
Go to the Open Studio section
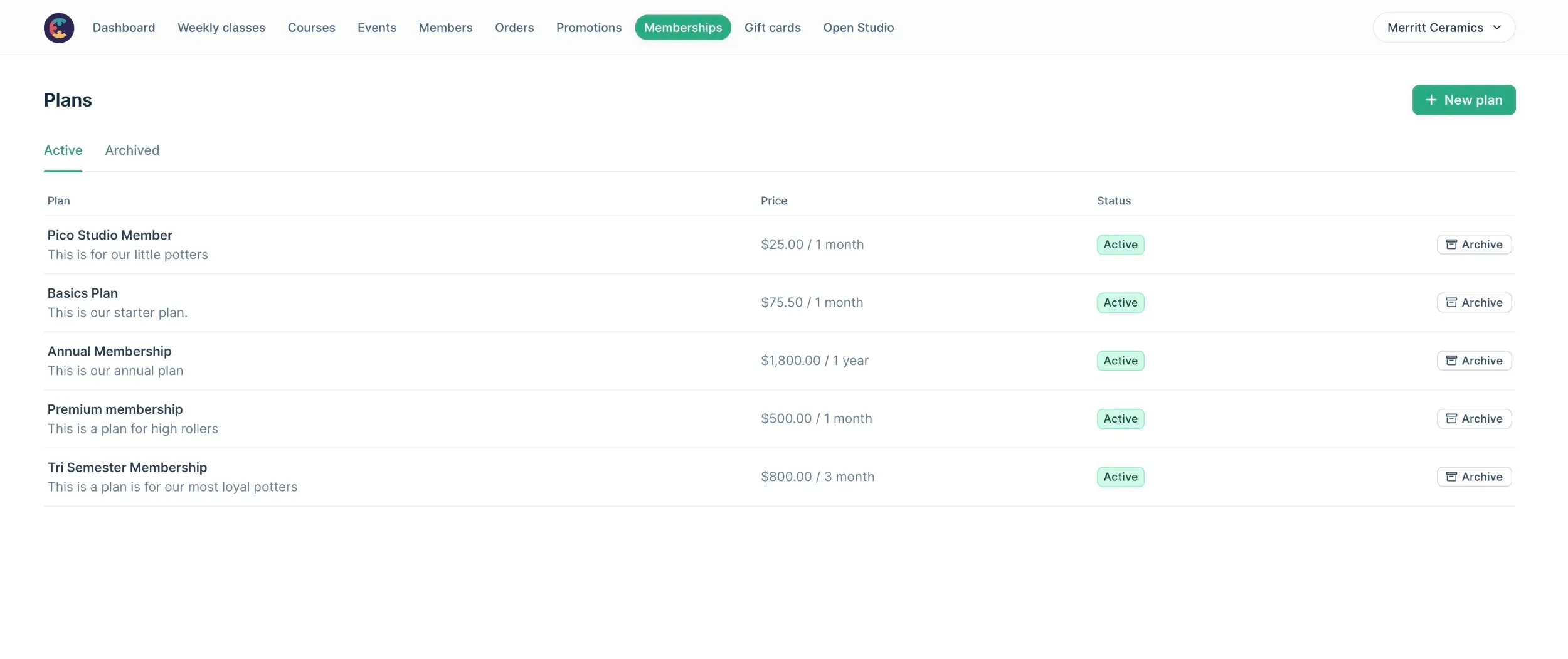point(858,28)
